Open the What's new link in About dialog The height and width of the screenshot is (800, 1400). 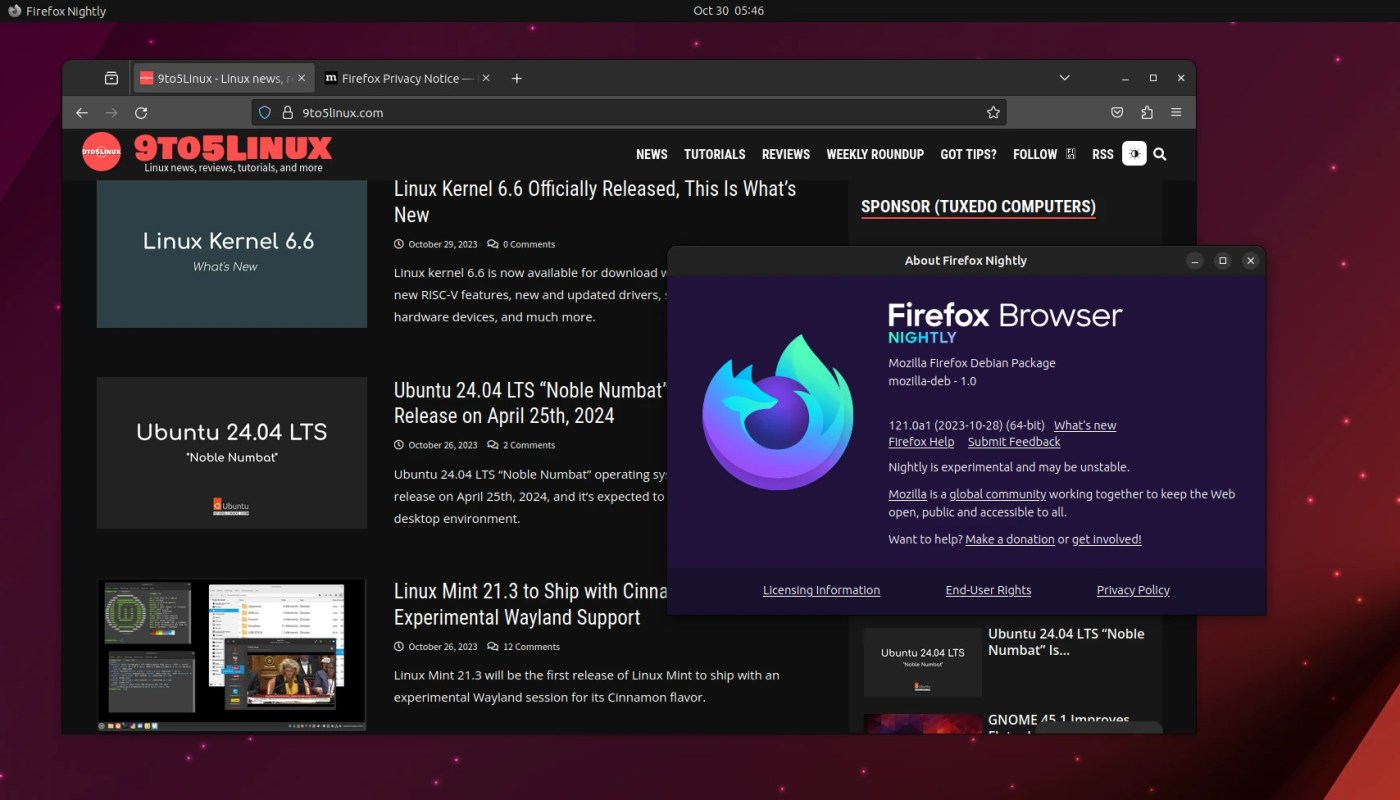pos(1085,425)
